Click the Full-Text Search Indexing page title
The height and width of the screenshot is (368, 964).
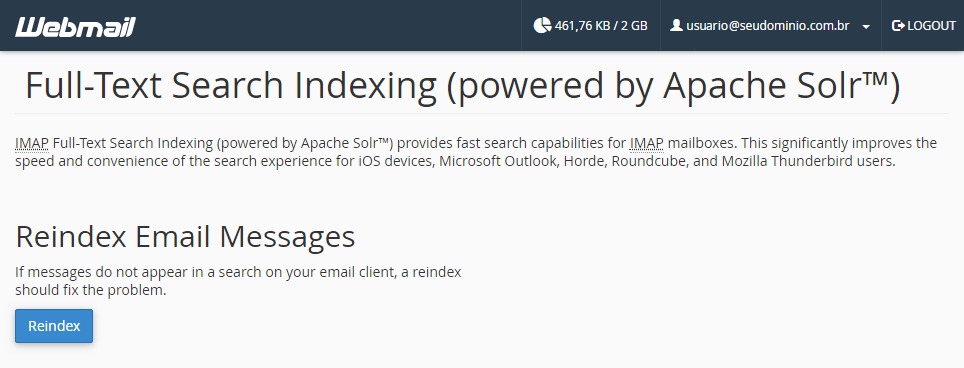(462, 85)
